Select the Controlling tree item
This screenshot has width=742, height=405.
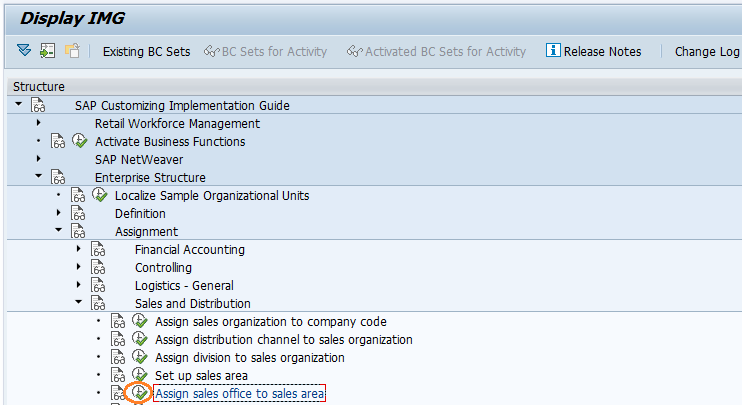pos(164,268)
